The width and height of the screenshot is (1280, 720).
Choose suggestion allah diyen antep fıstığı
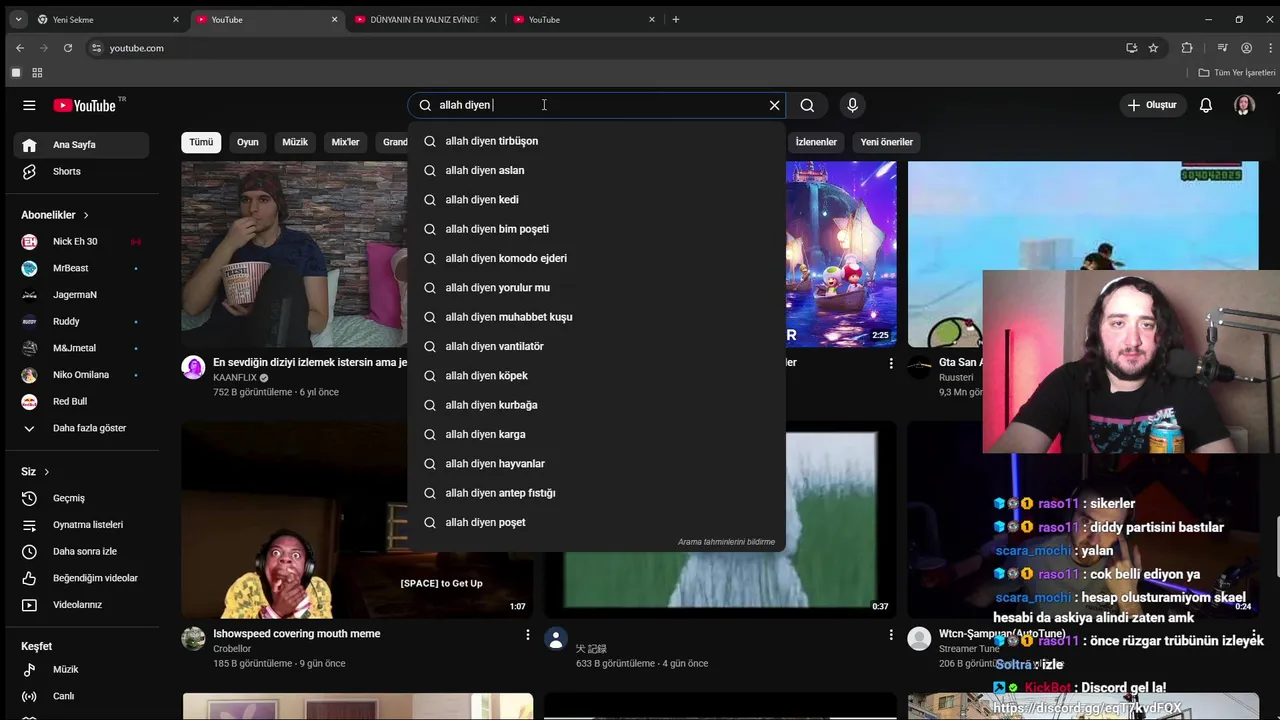(596, 493)
